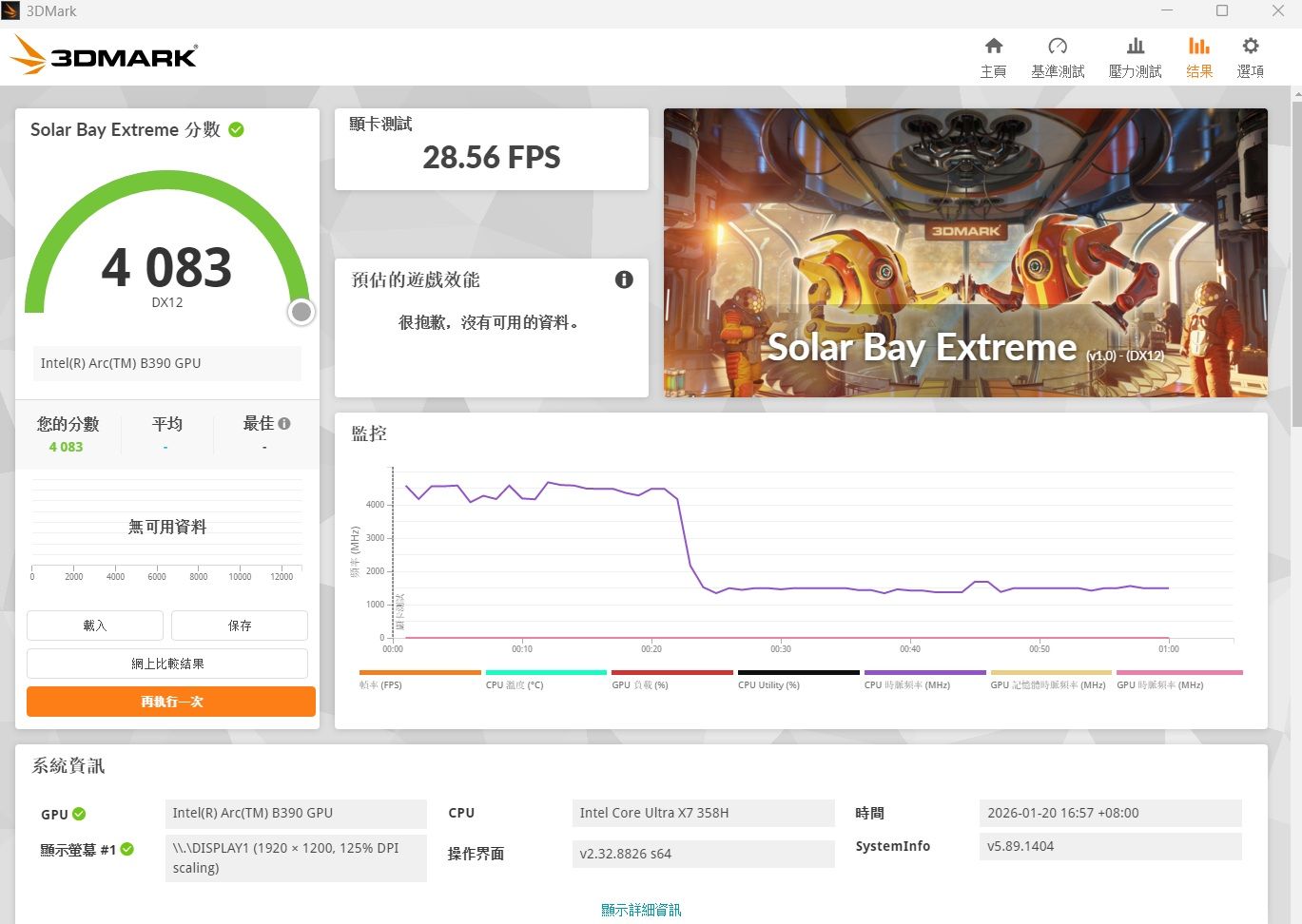Toggle the GPU 負載 (%) chart series
The height and width of the screenshot is (924, 1302).
click(672, 679)
